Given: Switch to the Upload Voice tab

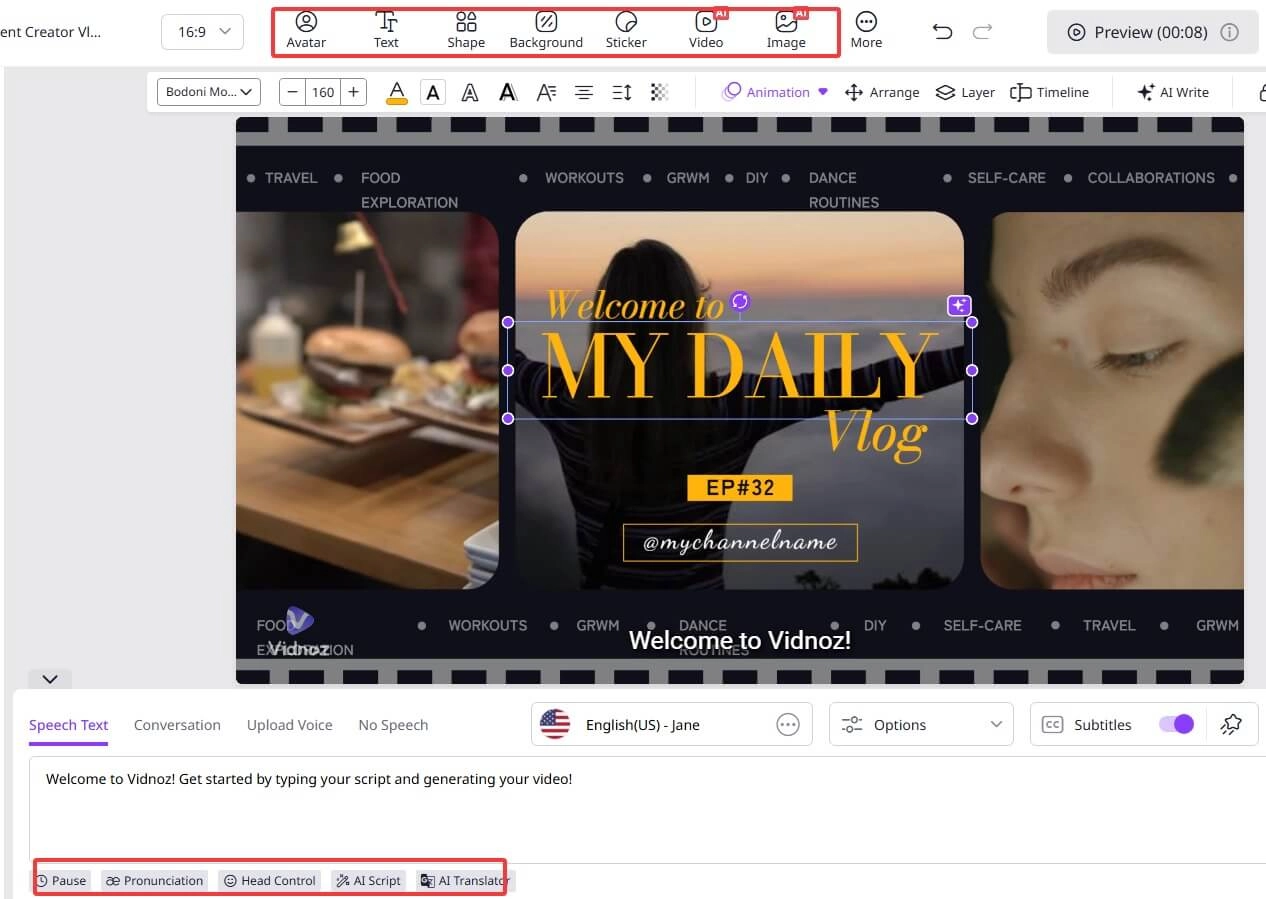Looking at the screenshot, I should pyautogui.click(x=289, y=725).
